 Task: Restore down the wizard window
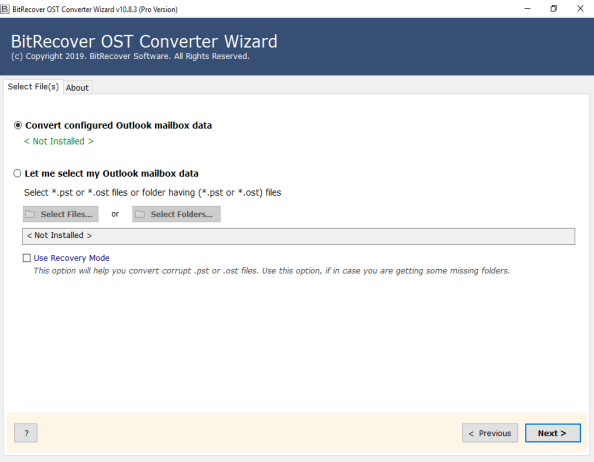point(553,9)
